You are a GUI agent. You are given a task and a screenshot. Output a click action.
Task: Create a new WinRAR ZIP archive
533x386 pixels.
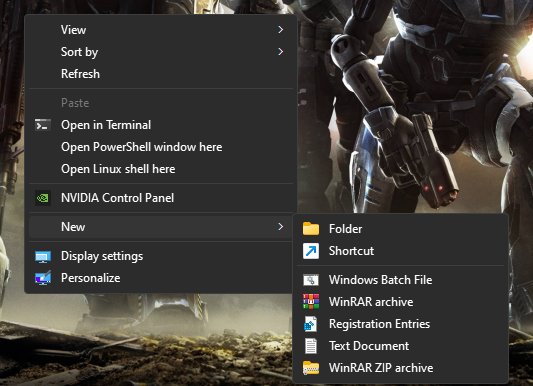pos(400,368)
